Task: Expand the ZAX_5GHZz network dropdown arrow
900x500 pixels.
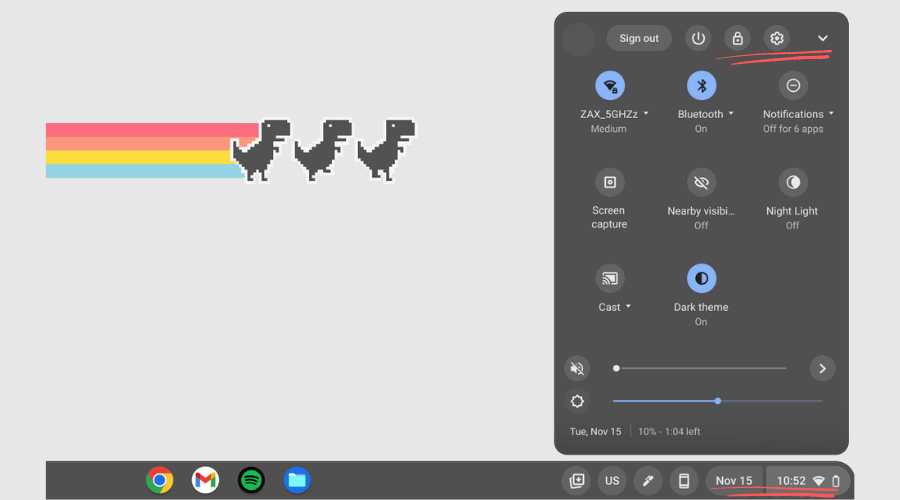Action: point(646,113)
